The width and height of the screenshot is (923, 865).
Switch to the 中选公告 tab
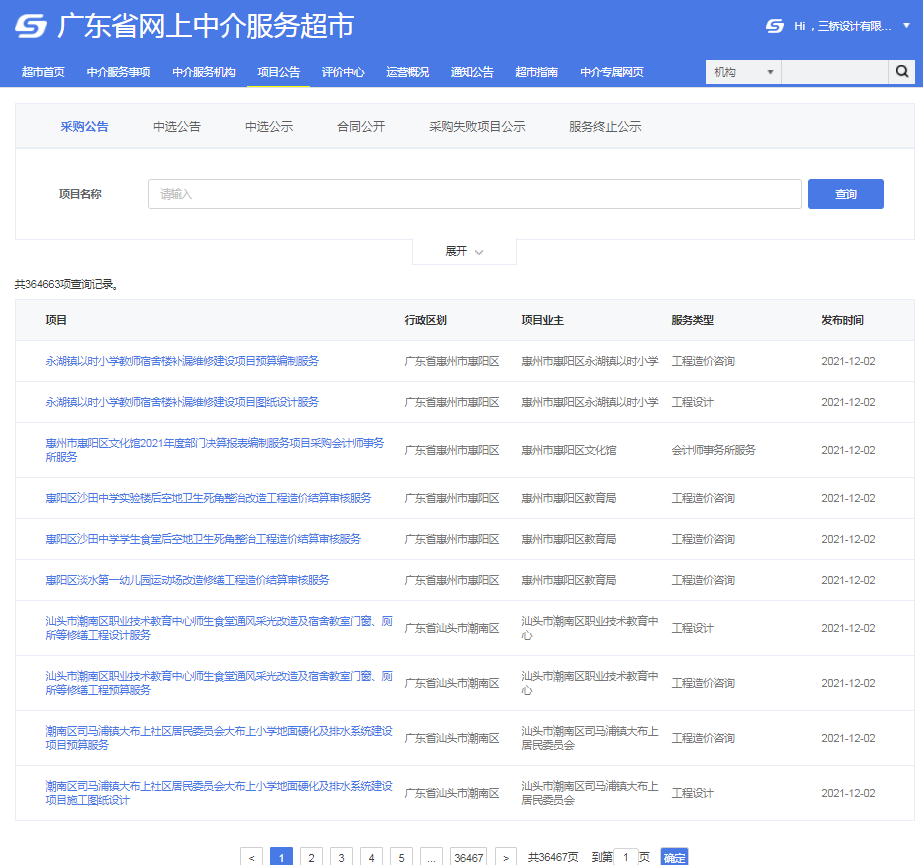[x=177, y=127]
